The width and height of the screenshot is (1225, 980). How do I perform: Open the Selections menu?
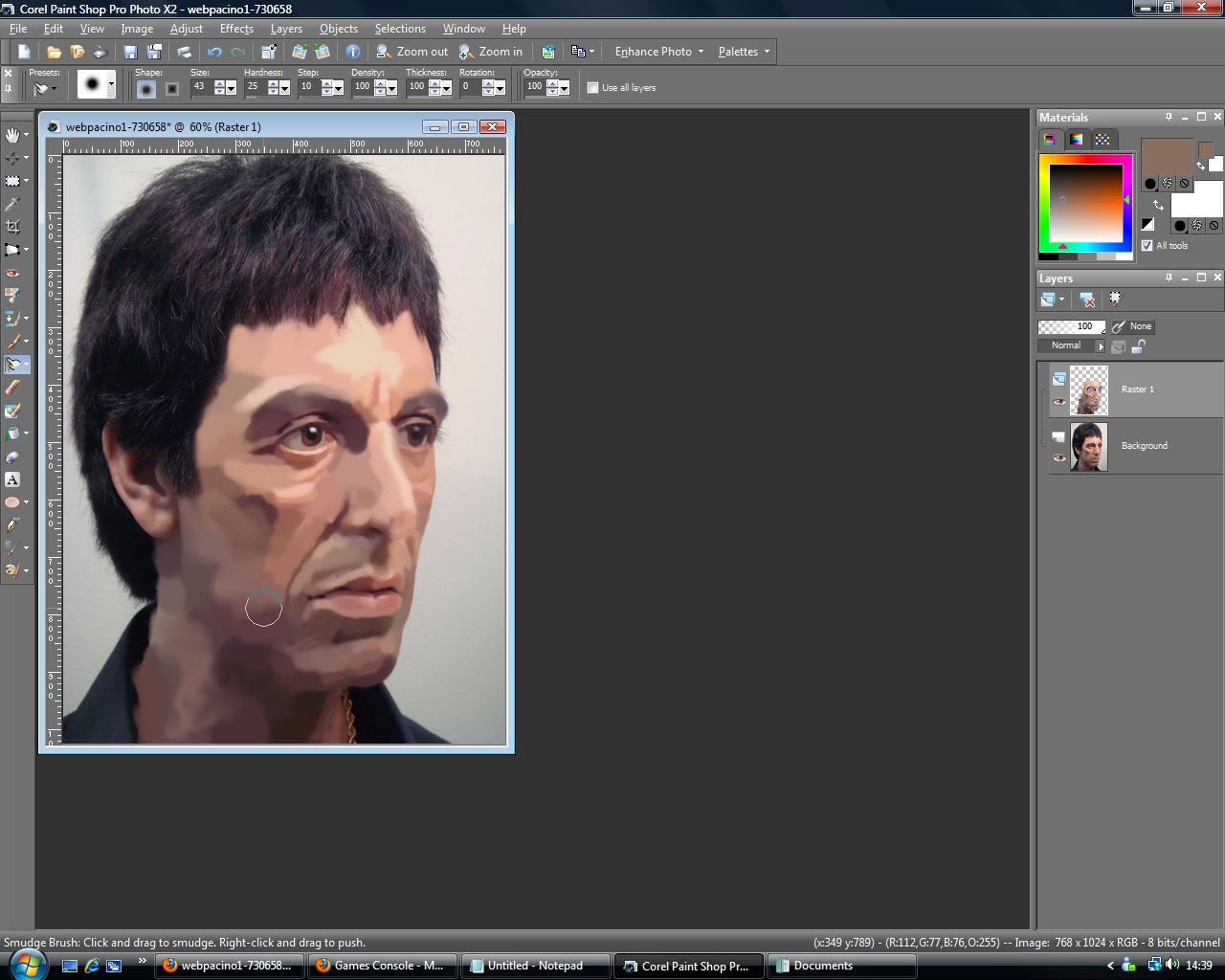point(400,29)
